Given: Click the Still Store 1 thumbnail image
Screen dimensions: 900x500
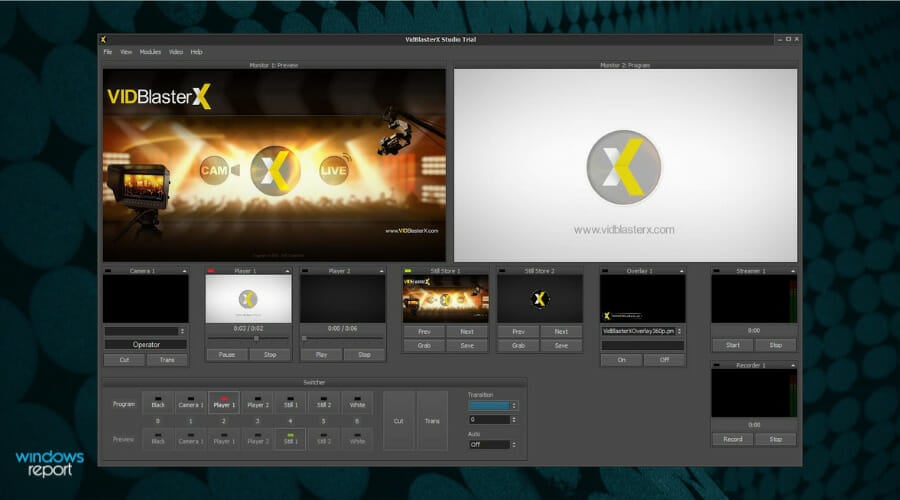Looking at the screenshot, I should pos(445,299).
